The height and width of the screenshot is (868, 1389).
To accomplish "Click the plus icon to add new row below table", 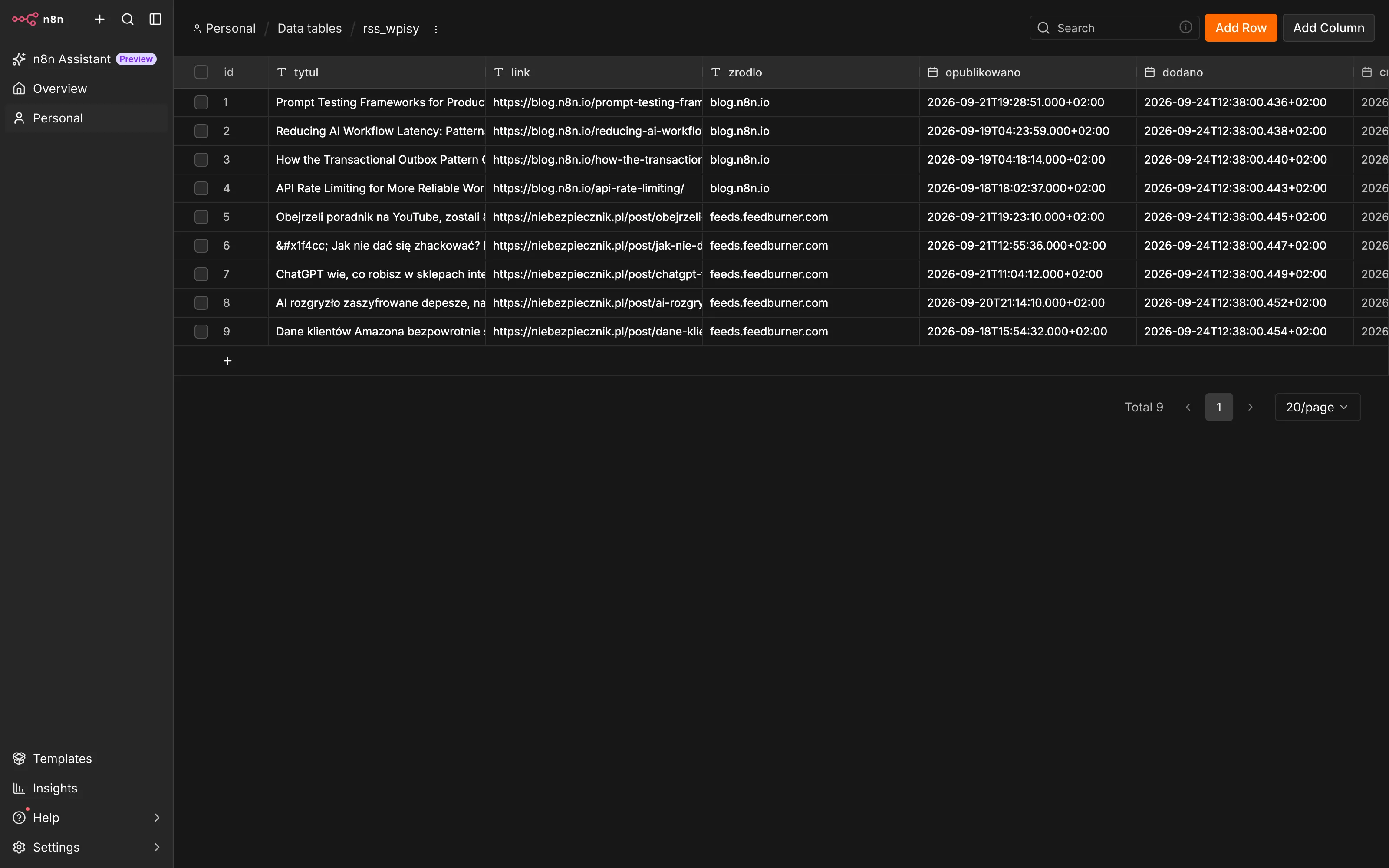I will pyautogui.click(x=227, y=361).
